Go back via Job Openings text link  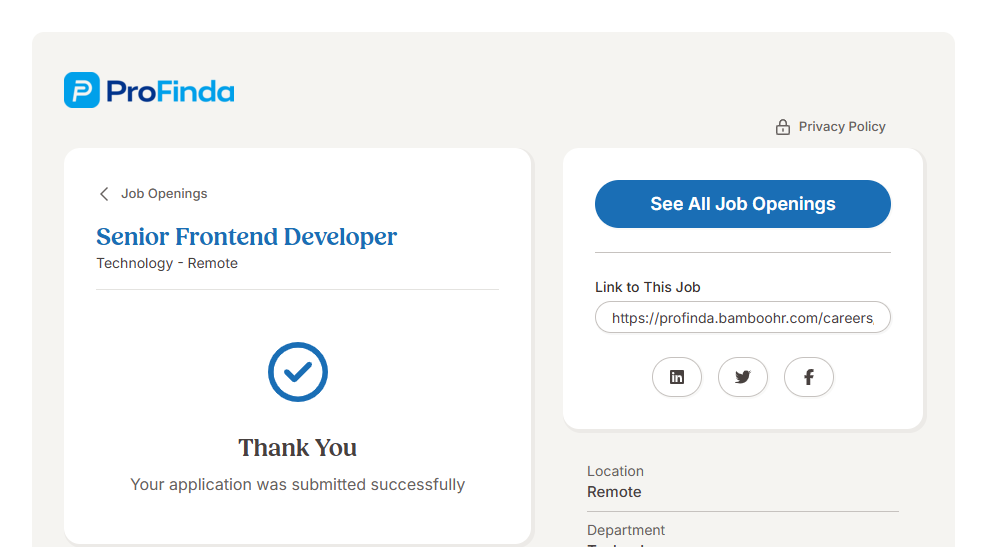164,194
